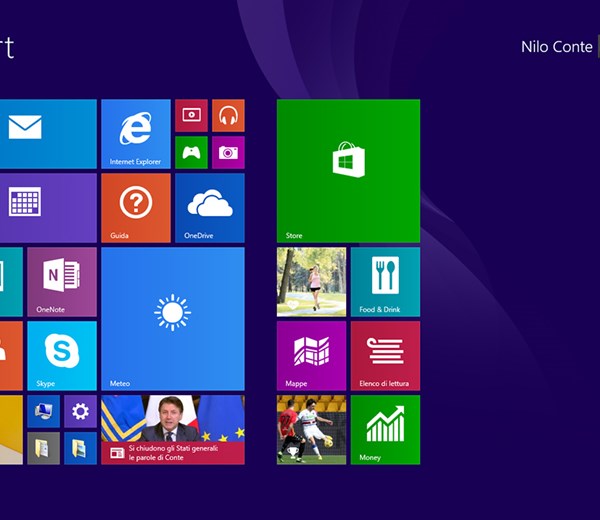Open the Sport soccer players tile

311,430
